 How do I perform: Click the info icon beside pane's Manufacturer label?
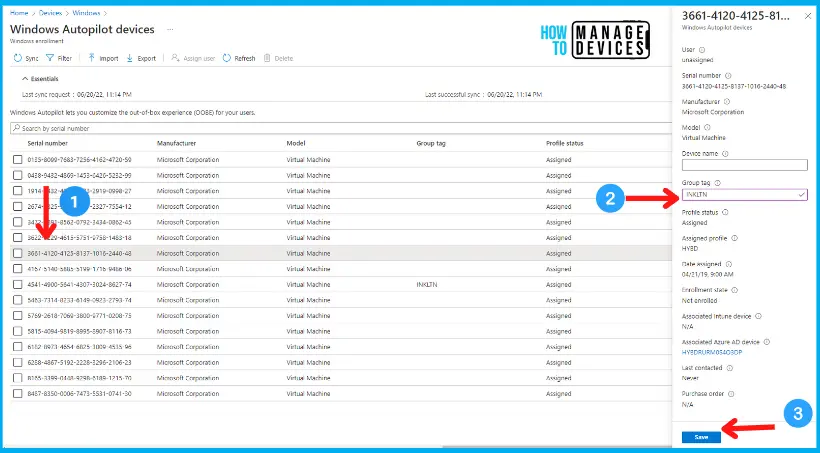coord(726,101)
